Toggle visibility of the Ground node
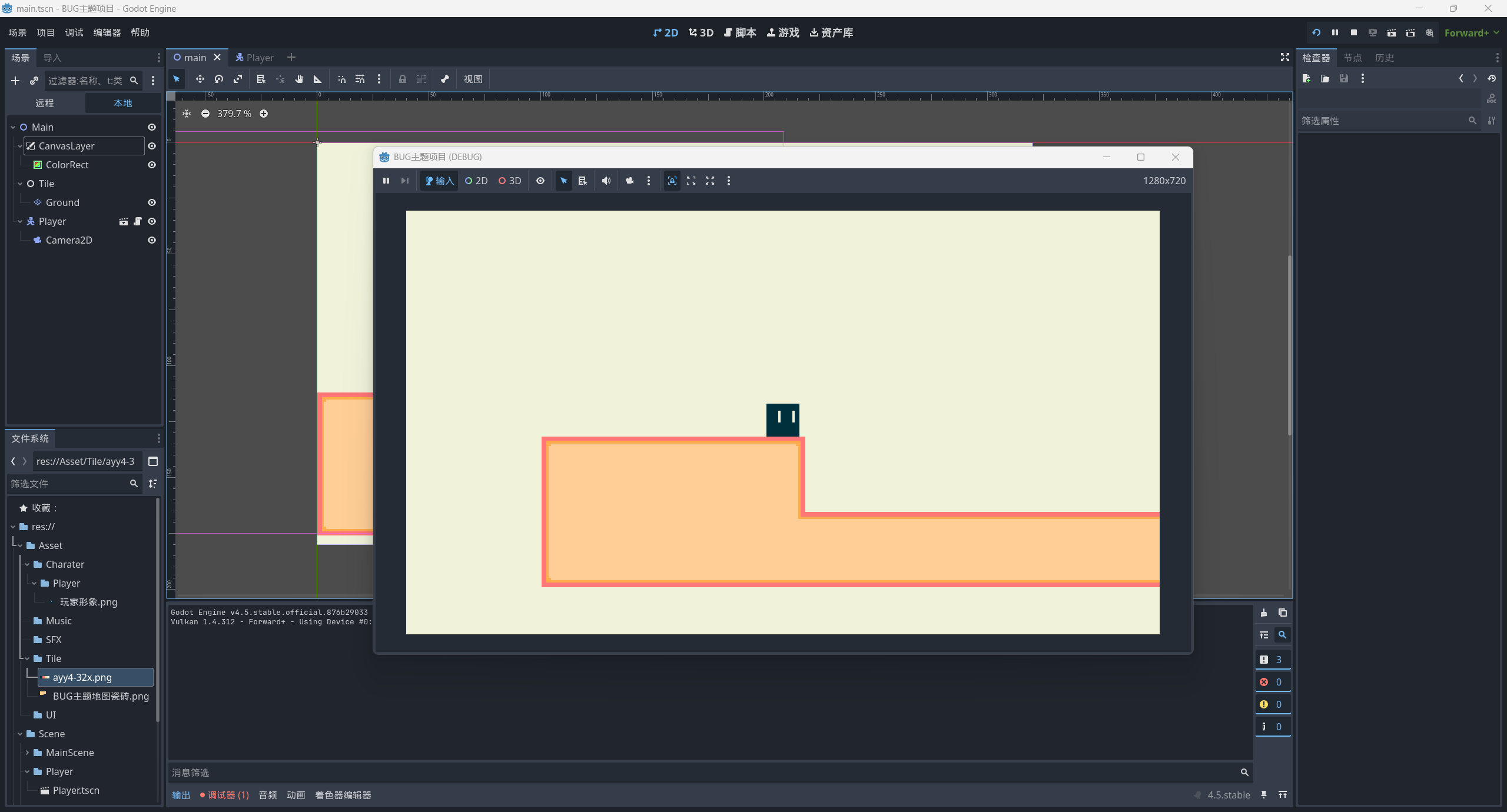 152,202
